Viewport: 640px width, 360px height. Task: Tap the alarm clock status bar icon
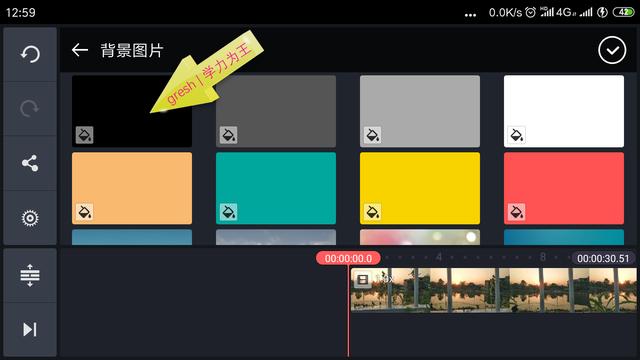click(530, 13)
